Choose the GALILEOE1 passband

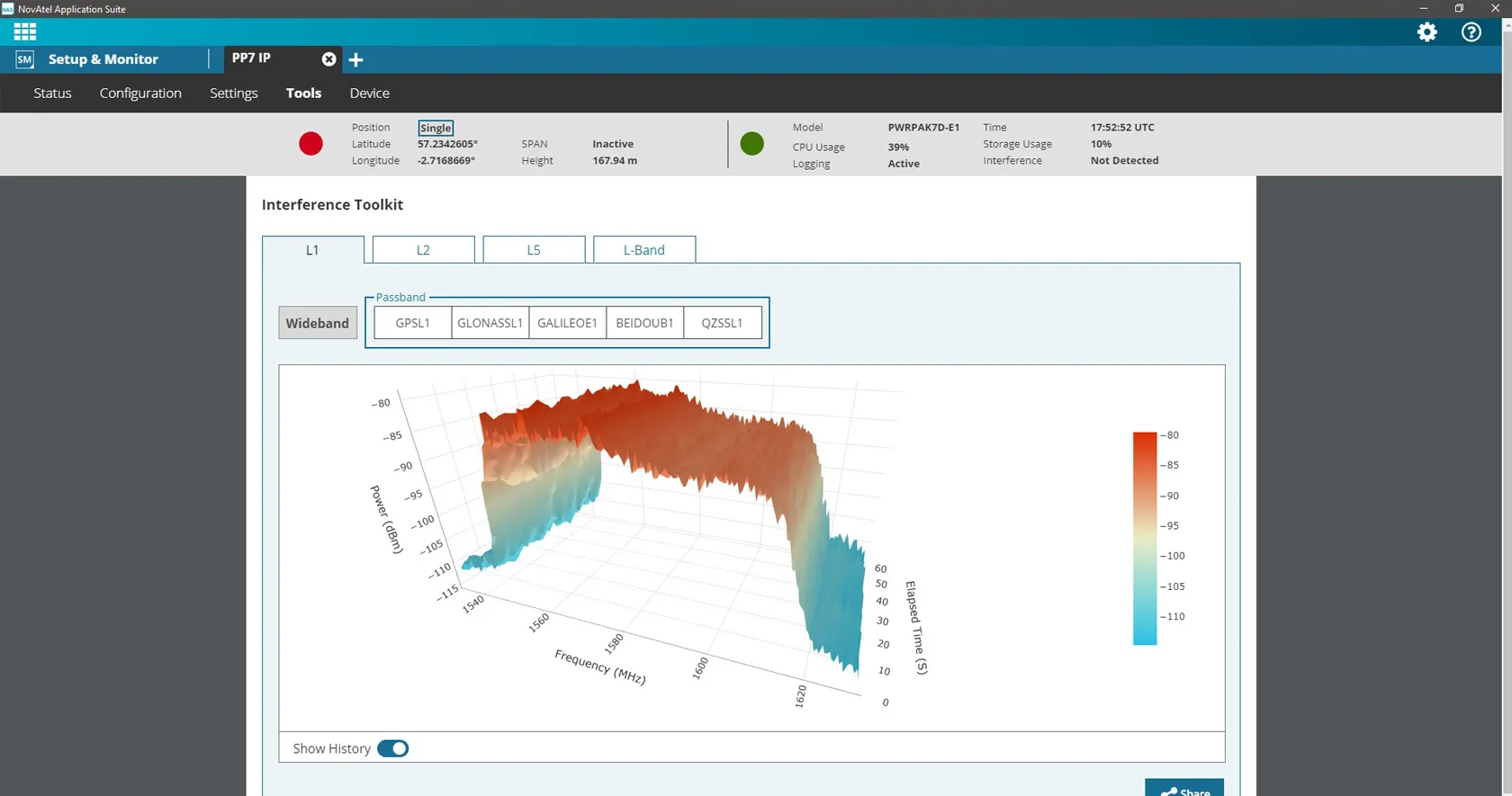coord(567,323)
